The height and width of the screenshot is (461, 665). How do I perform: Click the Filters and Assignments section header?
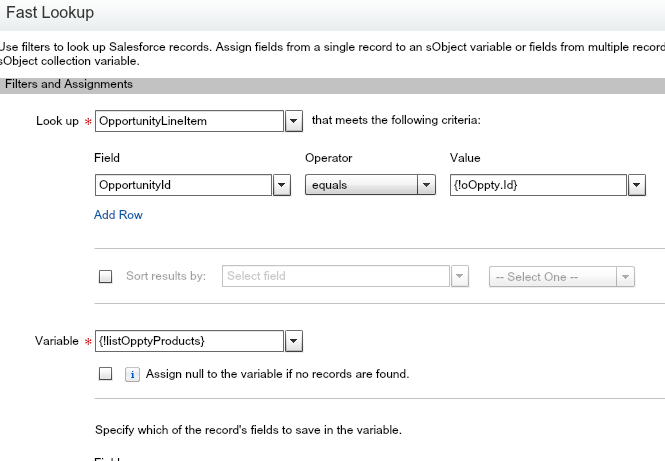click(69, 85)
